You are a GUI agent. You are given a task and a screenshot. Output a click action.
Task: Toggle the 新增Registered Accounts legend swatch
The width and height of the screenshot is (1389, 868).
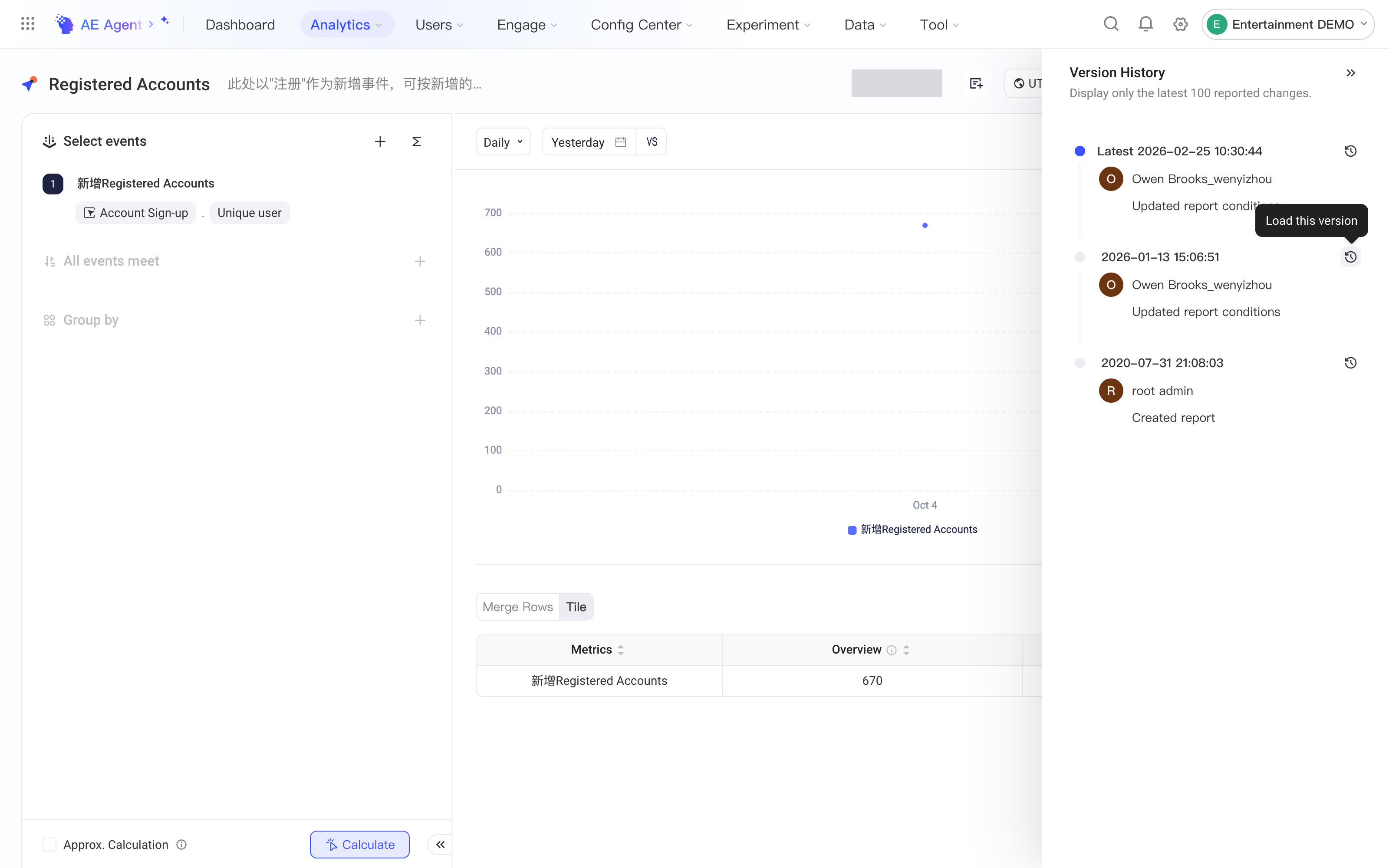point(852,529)
